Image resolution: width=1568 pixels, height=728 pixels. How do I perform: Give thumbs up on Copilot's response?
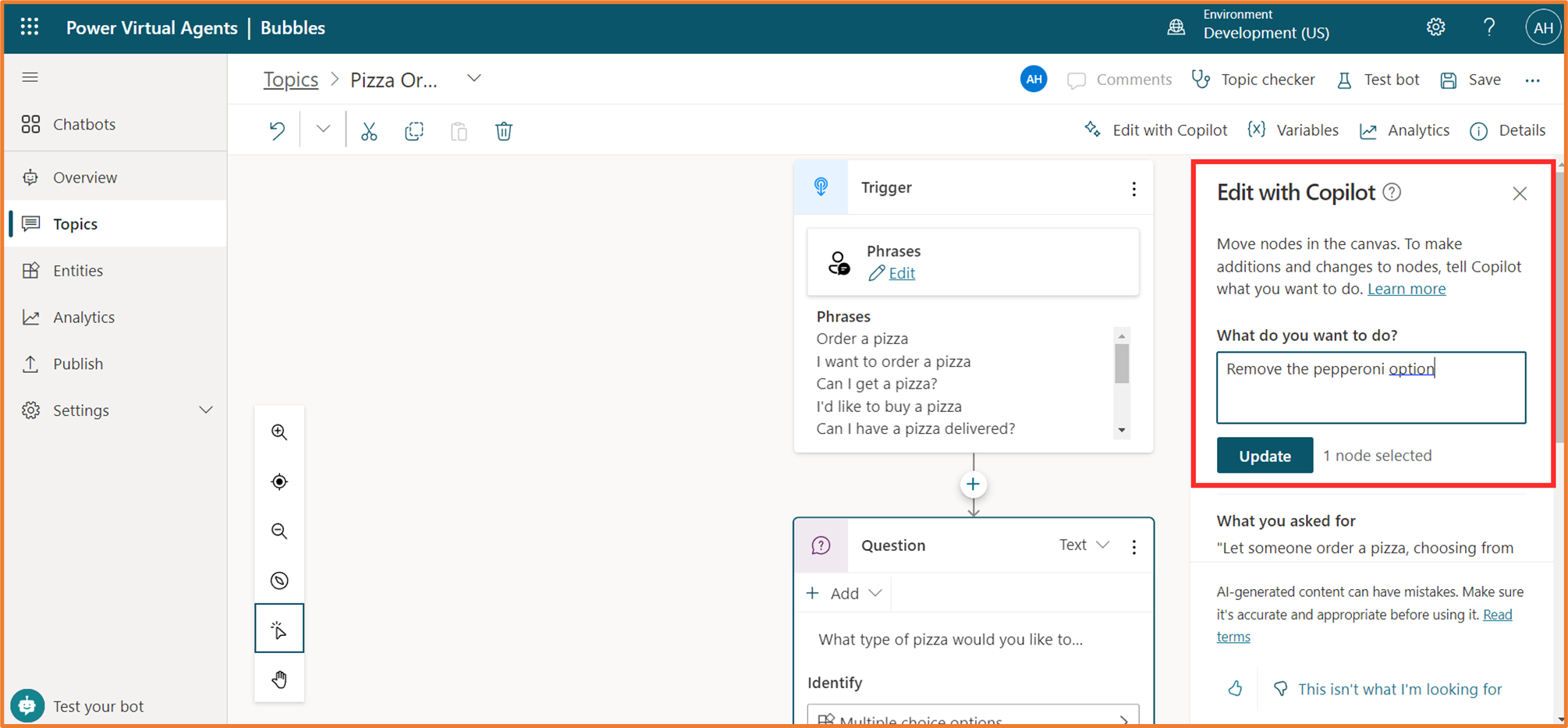pyautogui.click(x=1236, y=688)
